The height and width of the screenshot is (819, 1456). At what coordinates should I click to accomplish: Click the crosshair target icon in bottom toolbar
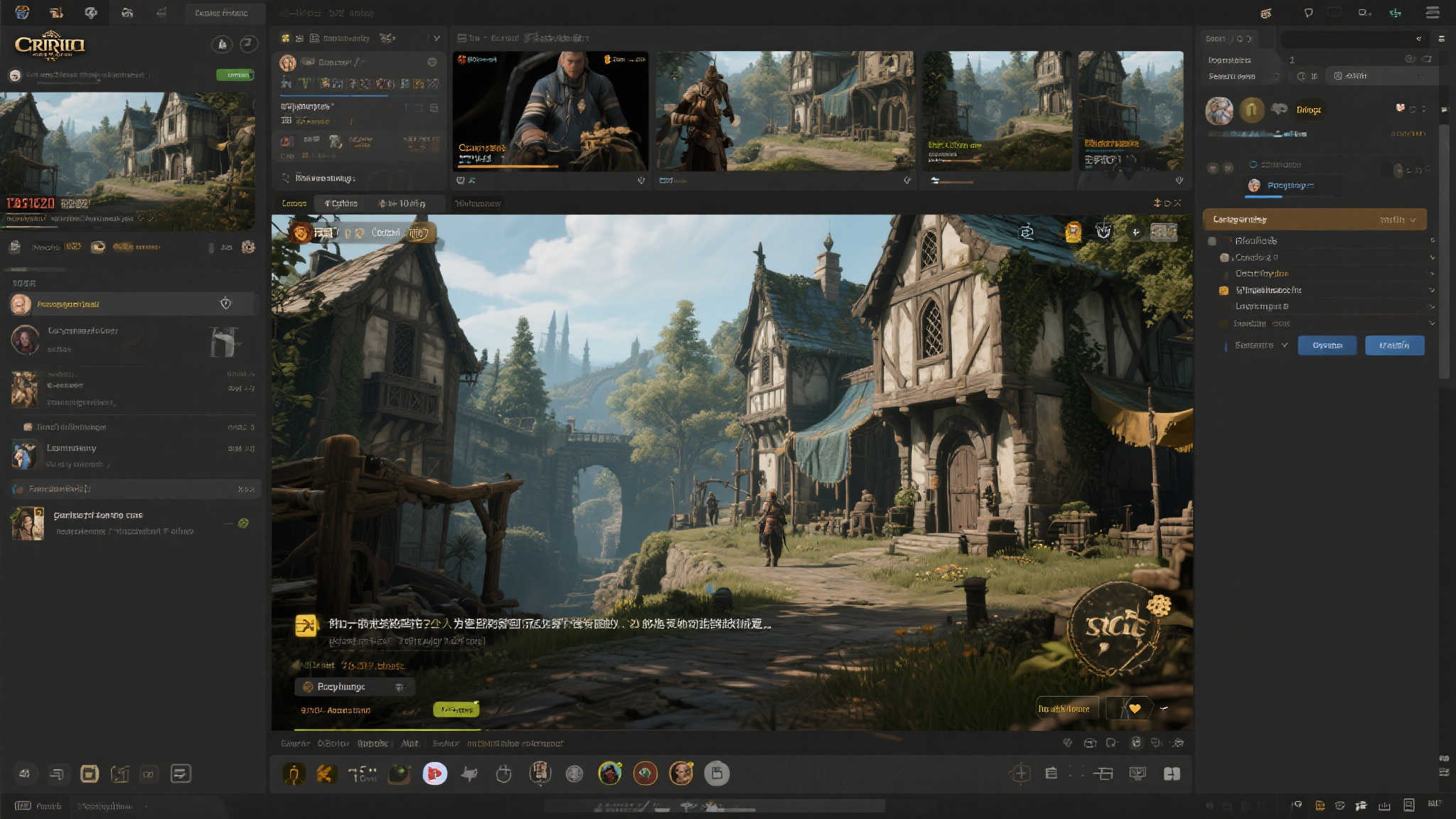click(1020, 773)
